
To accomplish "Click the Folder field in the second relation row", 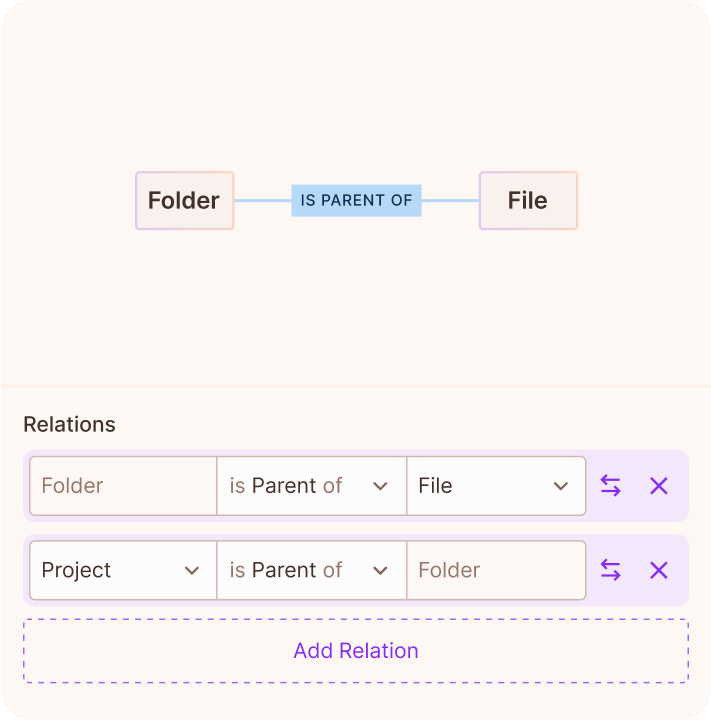I will [x=495, y=570].
